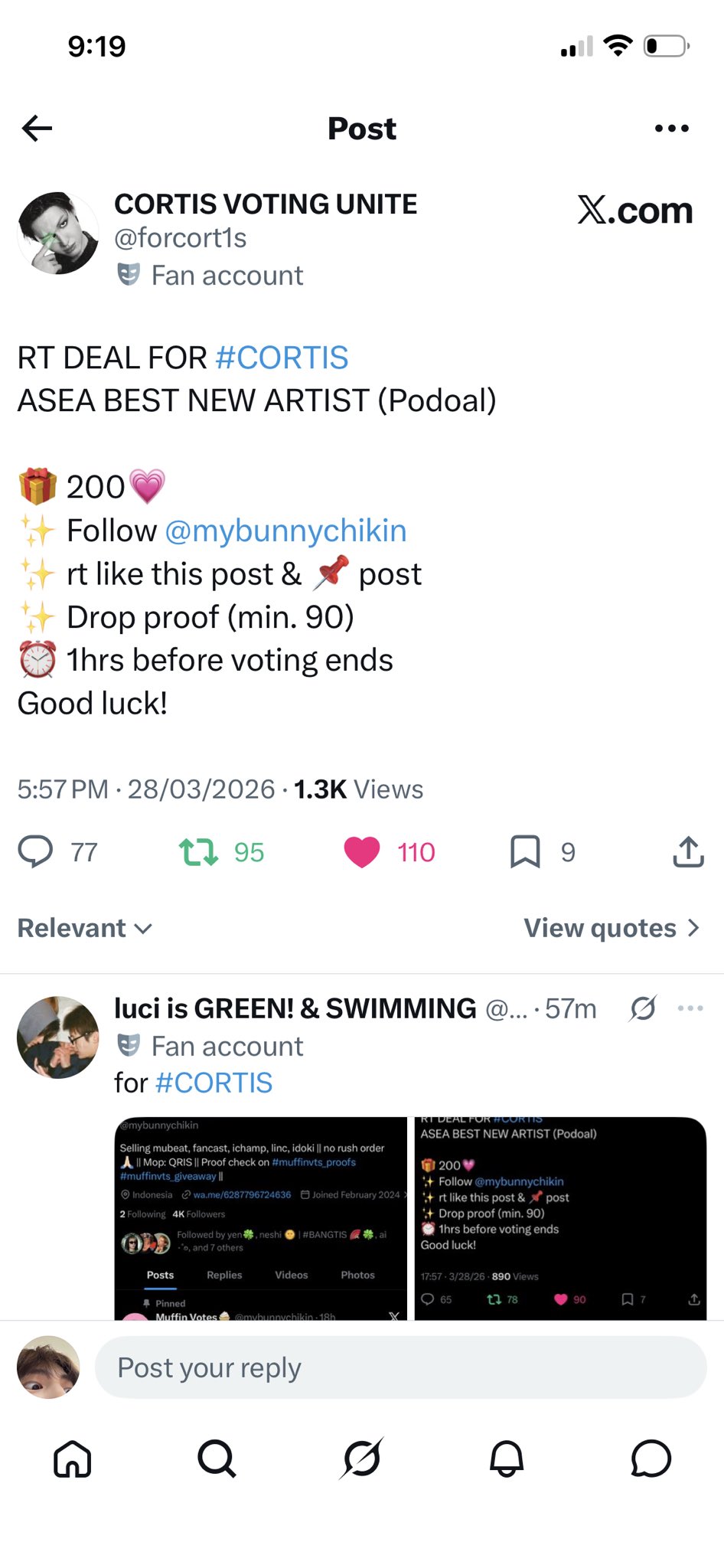
Task: Open the left profile screenshot in luci's reply
Action: pos(261,1217)
